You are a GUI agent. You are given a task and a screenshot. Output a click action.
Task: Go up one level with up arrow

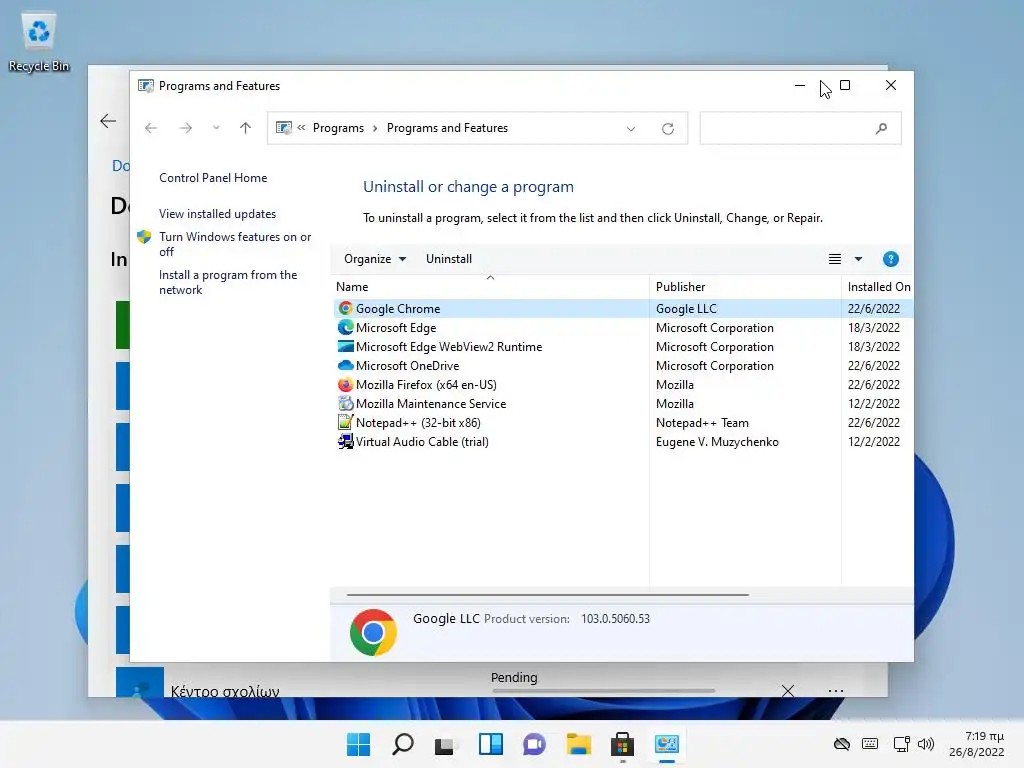pos(245,128)
